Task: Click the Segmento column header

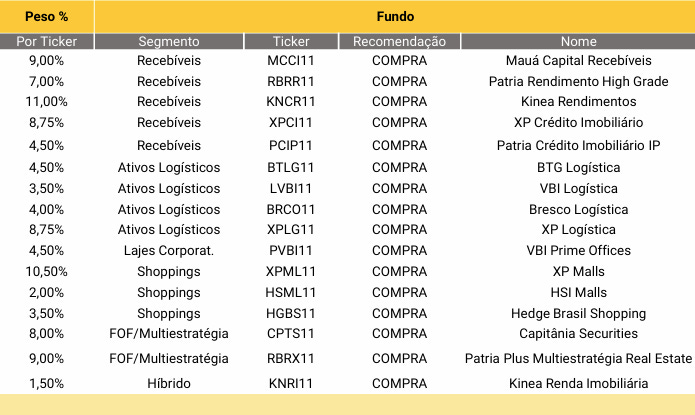Action: [169, 41]
